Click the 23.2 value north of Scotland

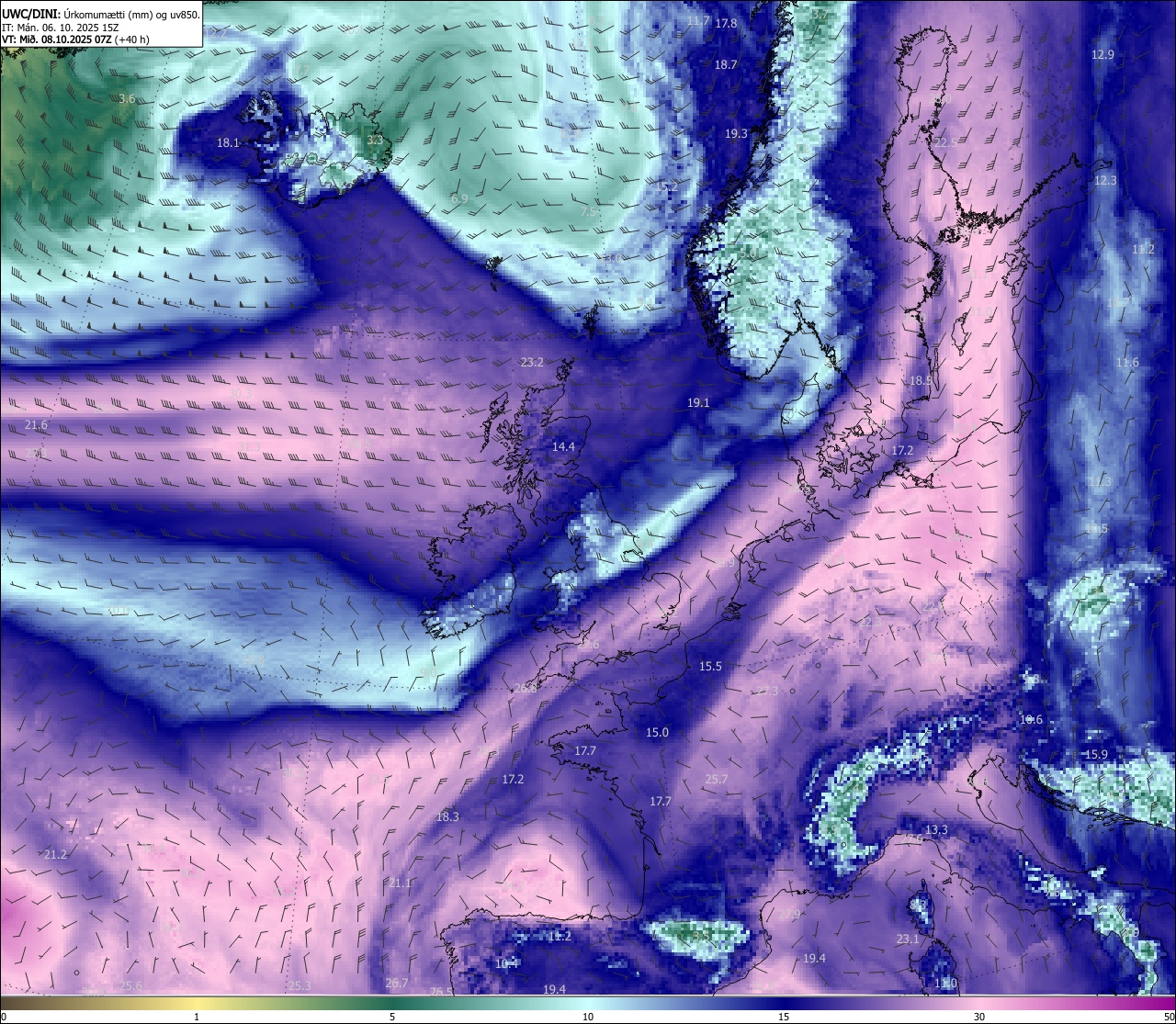pyautogui.click(x=532, y=362)
